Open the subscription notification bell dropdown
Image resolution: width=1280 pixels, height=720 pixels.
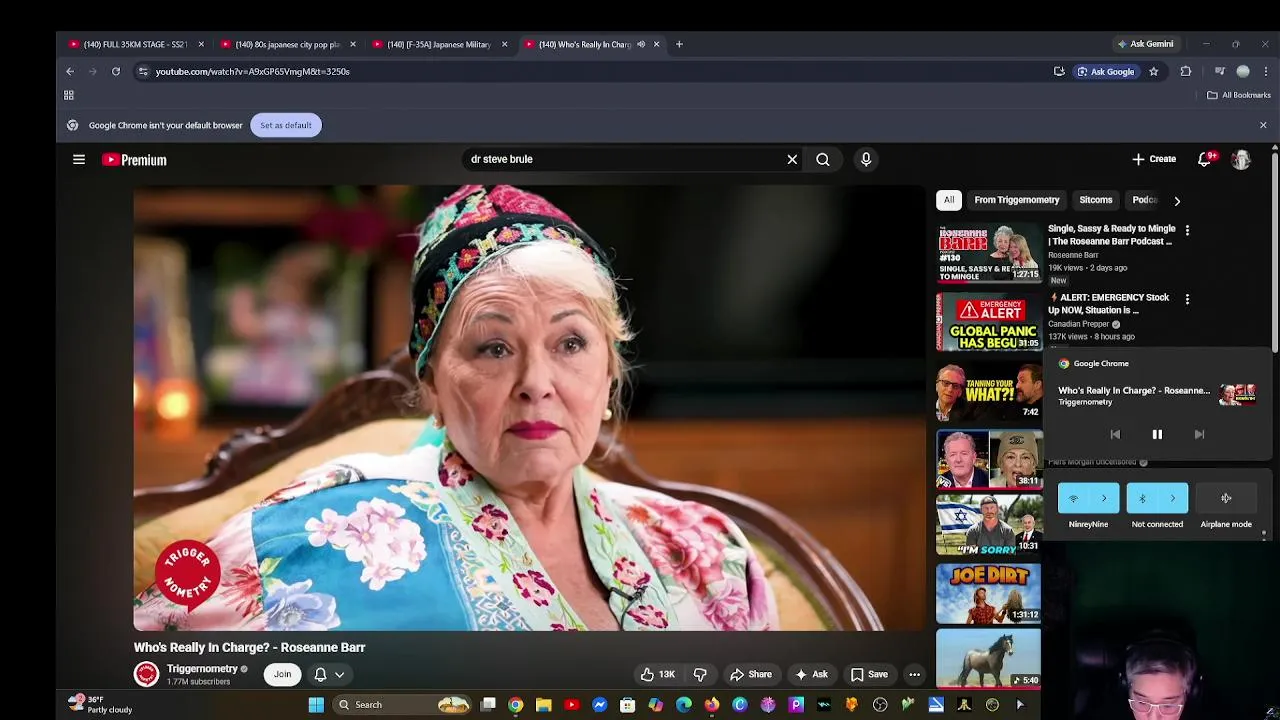click(x=329, y=675)
